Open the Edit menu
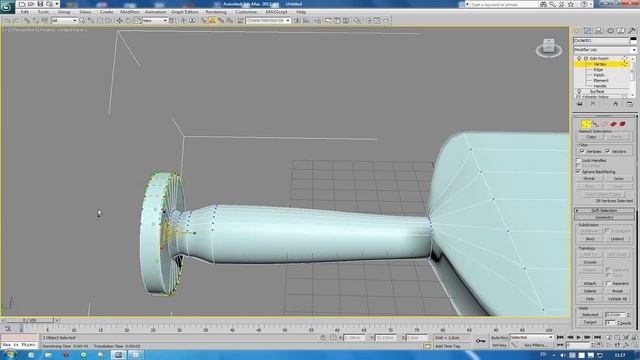The image size is (640, 360). pos(24,12)
